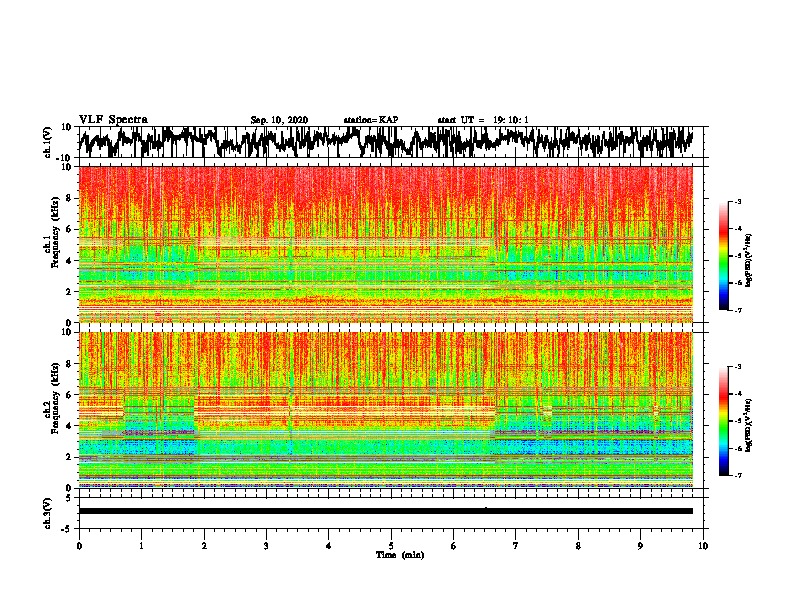Click the "4" tick on the time axis
The image size is (792, 612).
pyautogui.click(x=329, y=546)
